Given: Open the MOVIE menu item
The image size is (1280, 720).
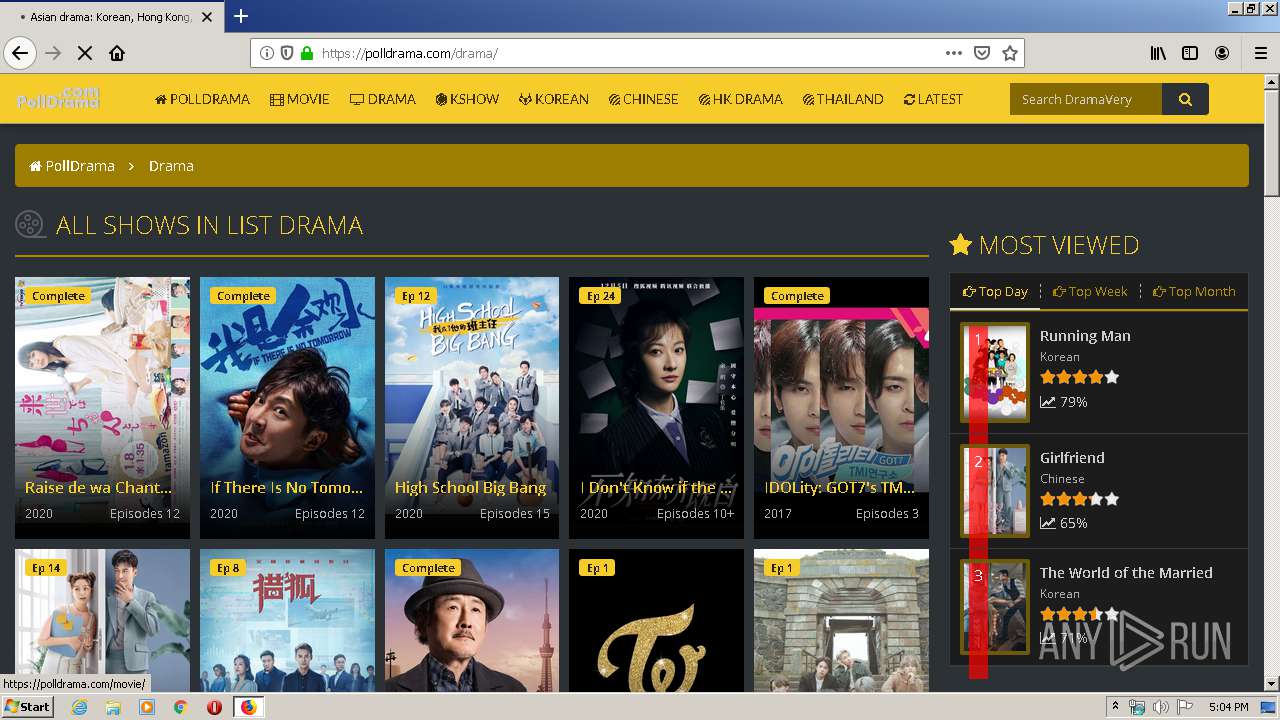Looking at the screenshot, I should pyautogui.click(x=300, y=99).
